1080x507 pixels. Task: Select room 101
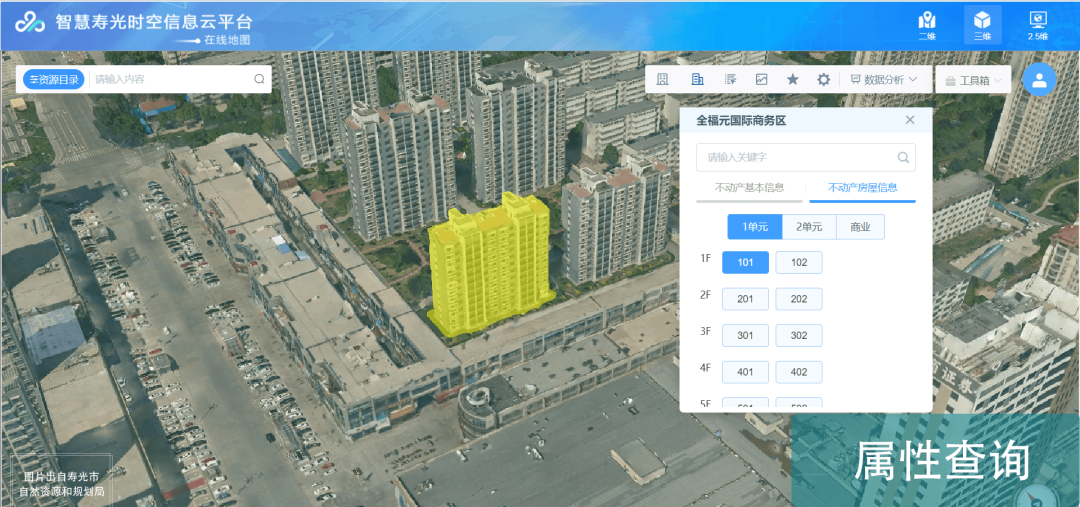(745, 262)
